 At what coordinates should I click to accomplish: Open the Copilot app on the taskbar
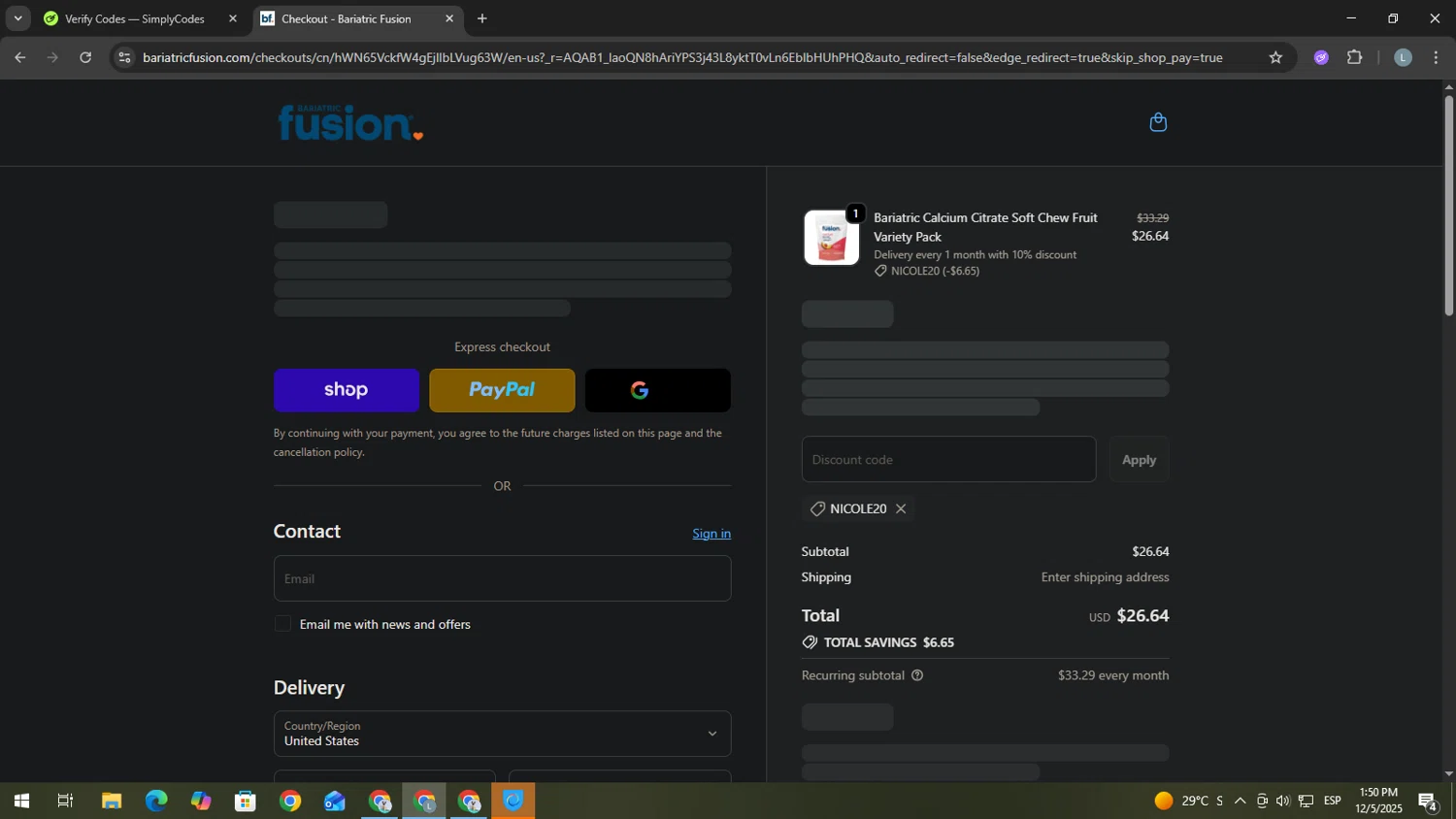tap(201, 802)
